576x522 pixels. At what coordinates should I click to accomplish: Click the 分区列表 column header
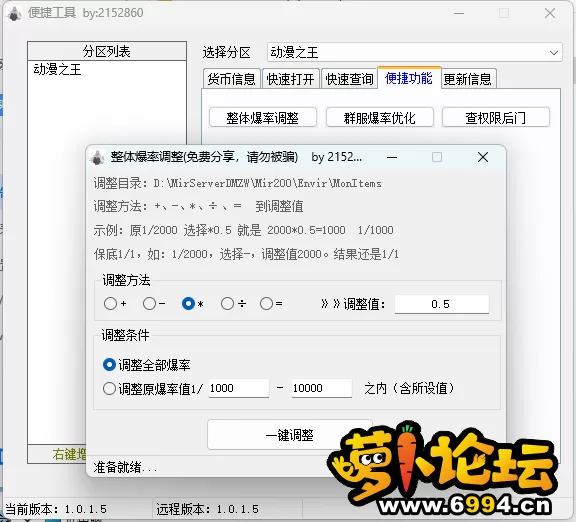107,51
